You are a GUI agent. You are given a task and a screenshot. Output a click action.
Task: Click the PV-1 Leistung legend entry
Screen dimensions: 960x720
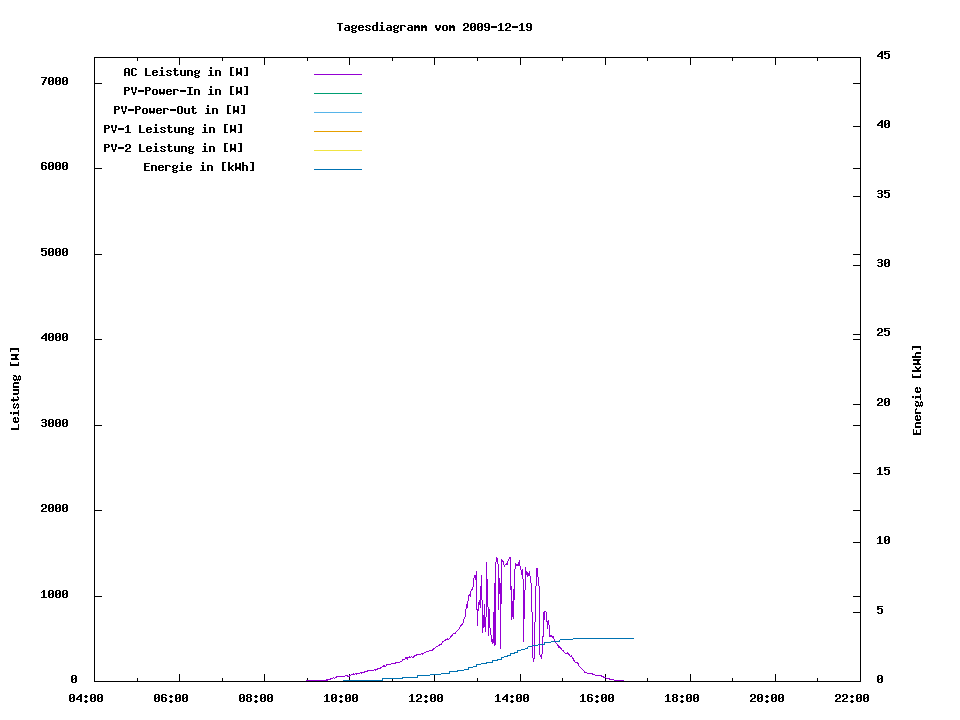173,129
